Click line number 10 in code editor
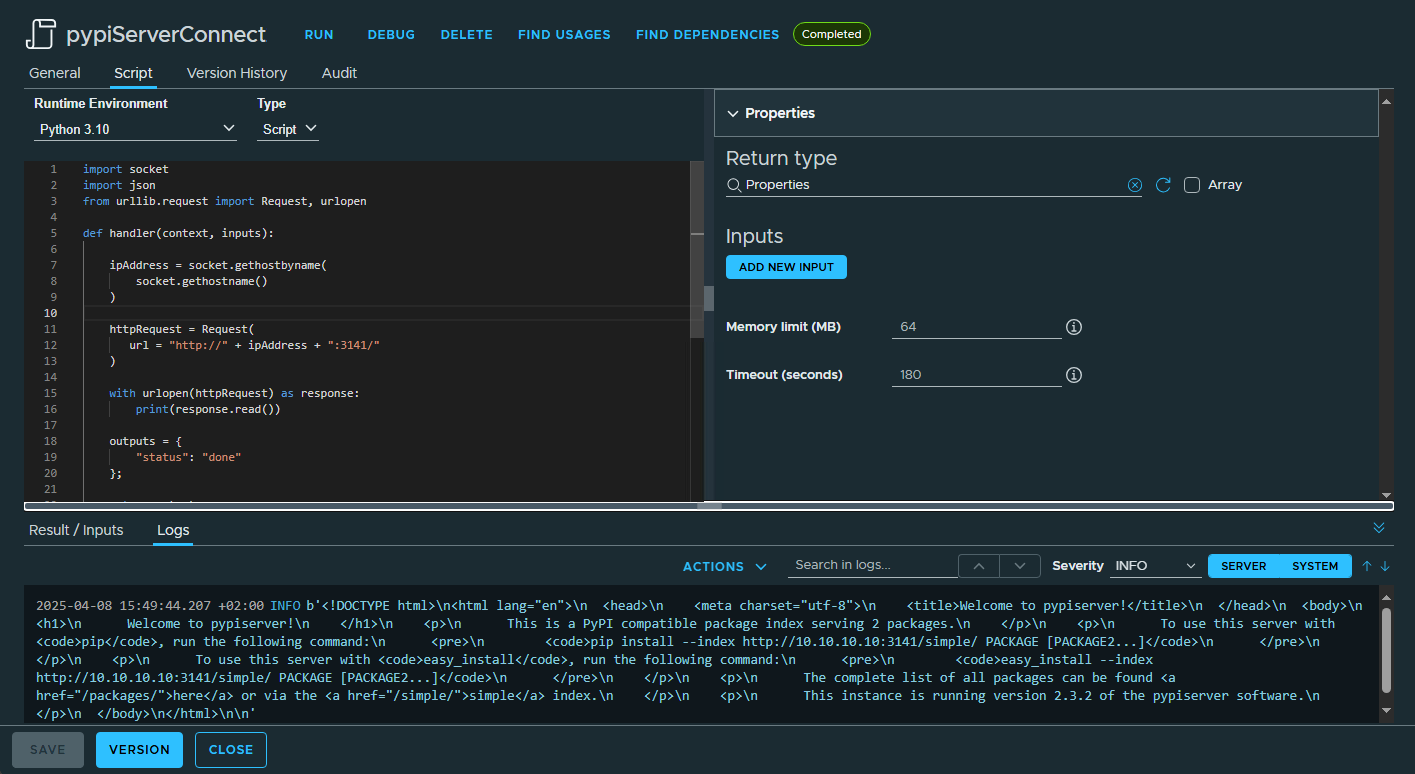 click(x=50, y=313)
